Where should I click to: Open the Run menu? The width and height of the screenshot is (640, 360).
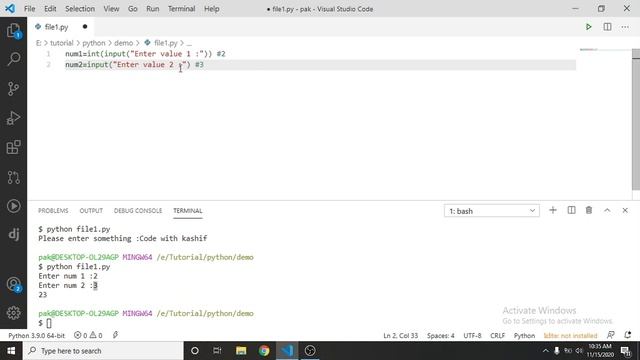tap(153, 9)
